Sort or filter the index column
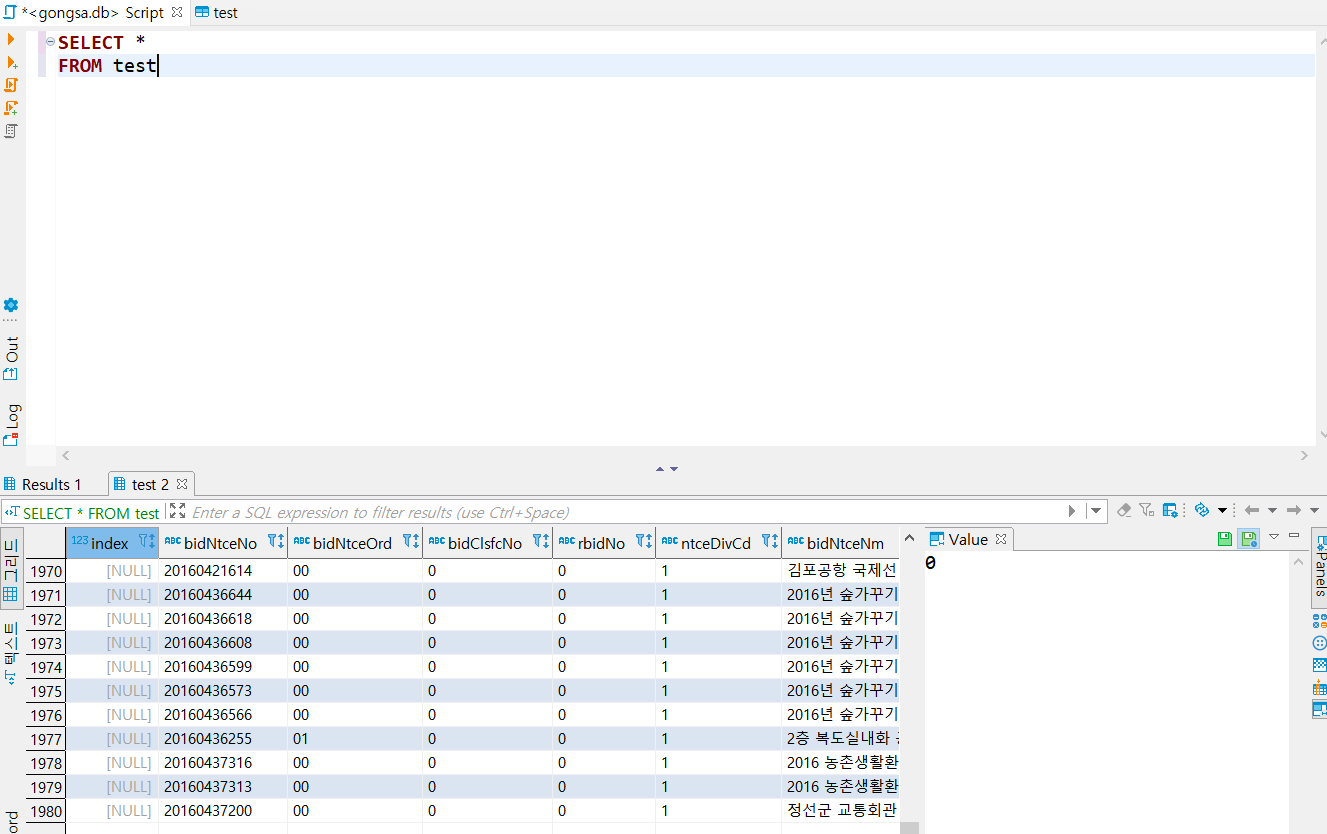The height and width of the screenshot is (834, 1327). click(146, 541)
